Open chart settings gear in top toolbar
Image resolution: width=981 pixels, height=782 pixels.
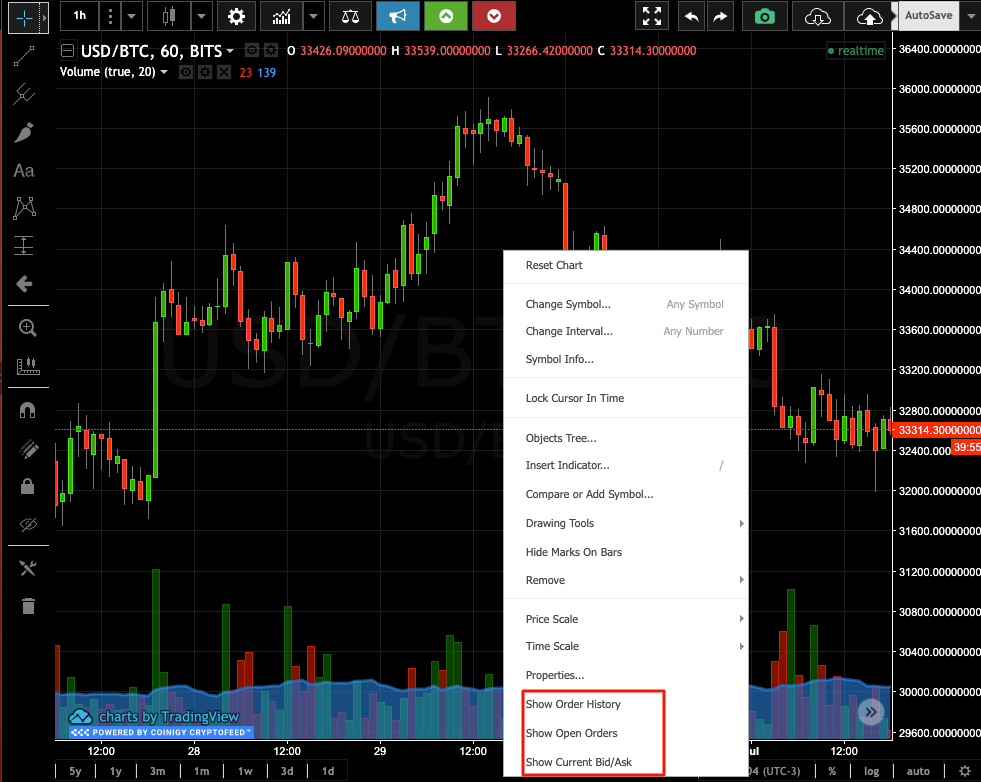tap(236, 16)
